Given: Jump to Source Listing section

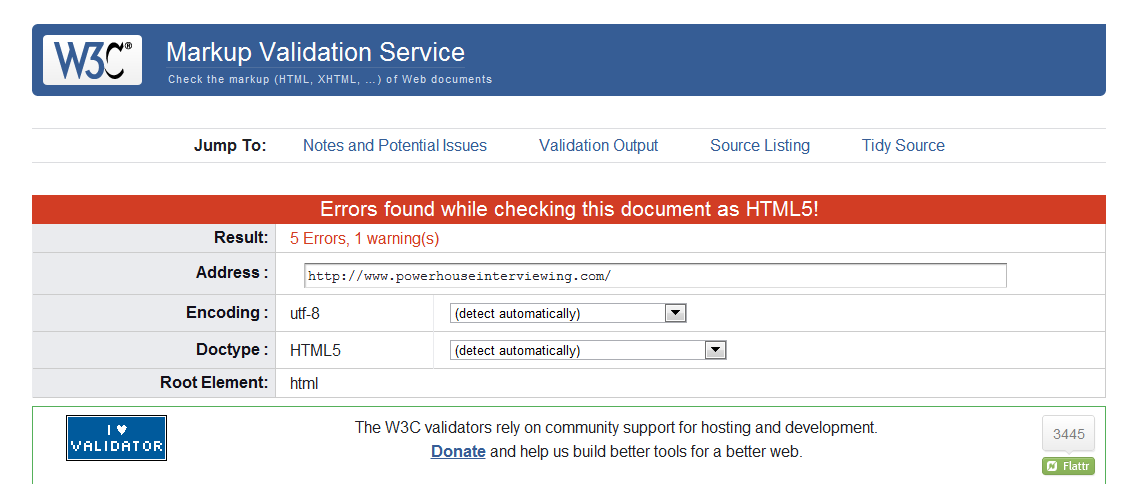Looking at the screenshot, I should coord(760,145).
